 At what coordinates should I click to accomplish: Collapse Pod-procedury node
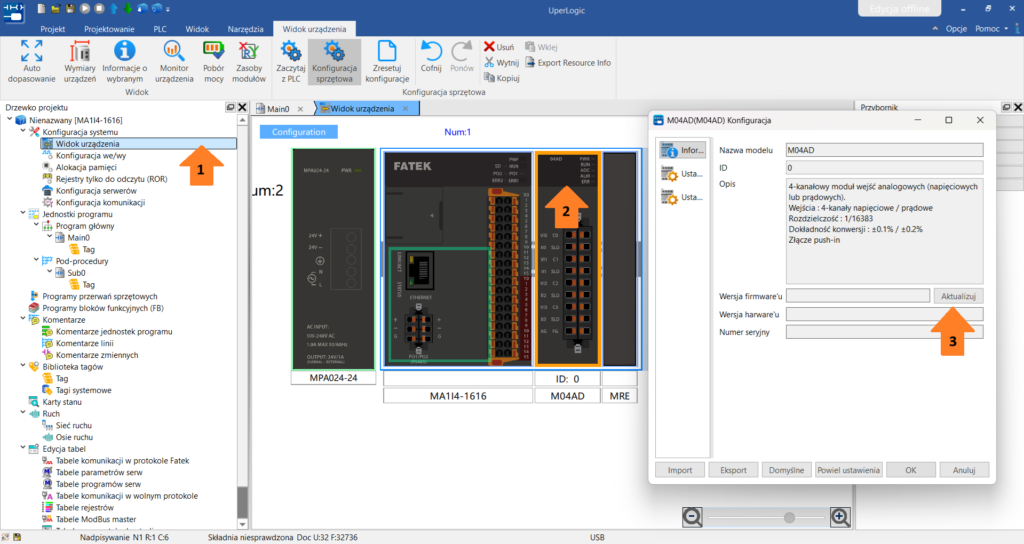click(x=37, y=261)
